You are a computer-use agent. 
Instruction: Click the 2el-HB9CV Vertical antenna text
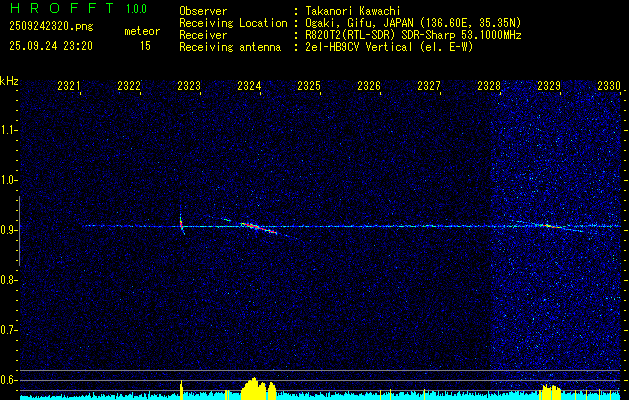point(389,47)
